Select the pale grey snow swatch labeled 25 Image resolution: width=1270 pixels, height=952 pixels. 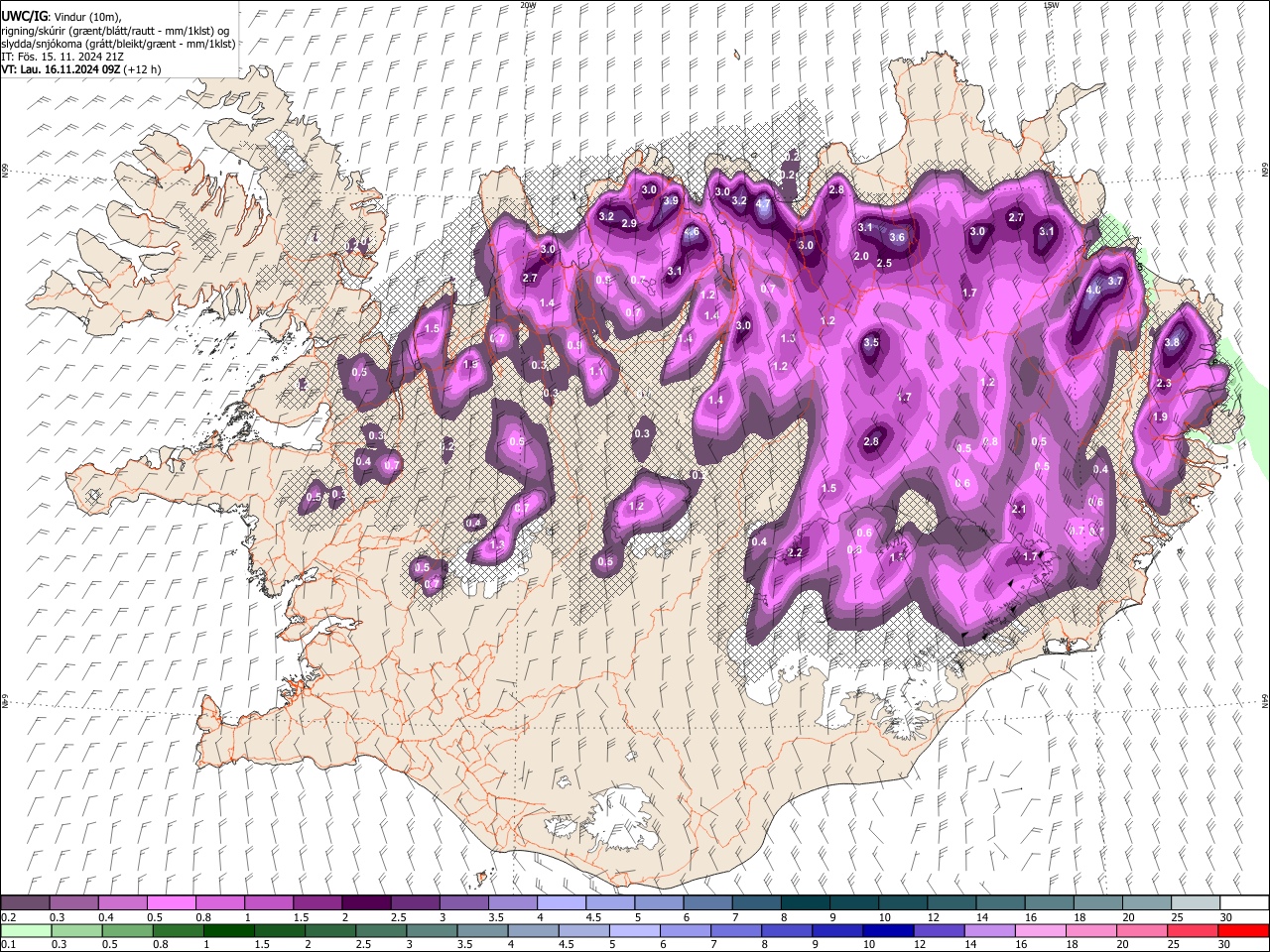point(1196,903)
